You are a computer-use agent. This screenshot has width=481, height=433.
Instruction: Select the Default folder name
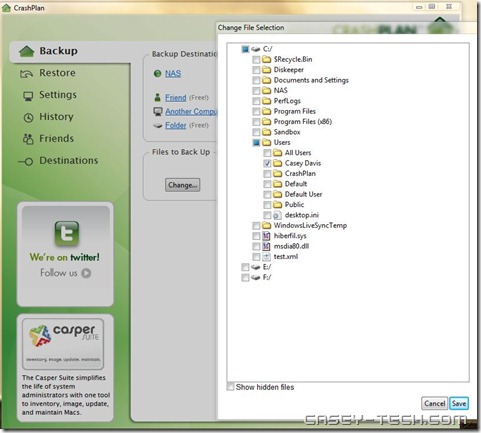coord(296,184)
